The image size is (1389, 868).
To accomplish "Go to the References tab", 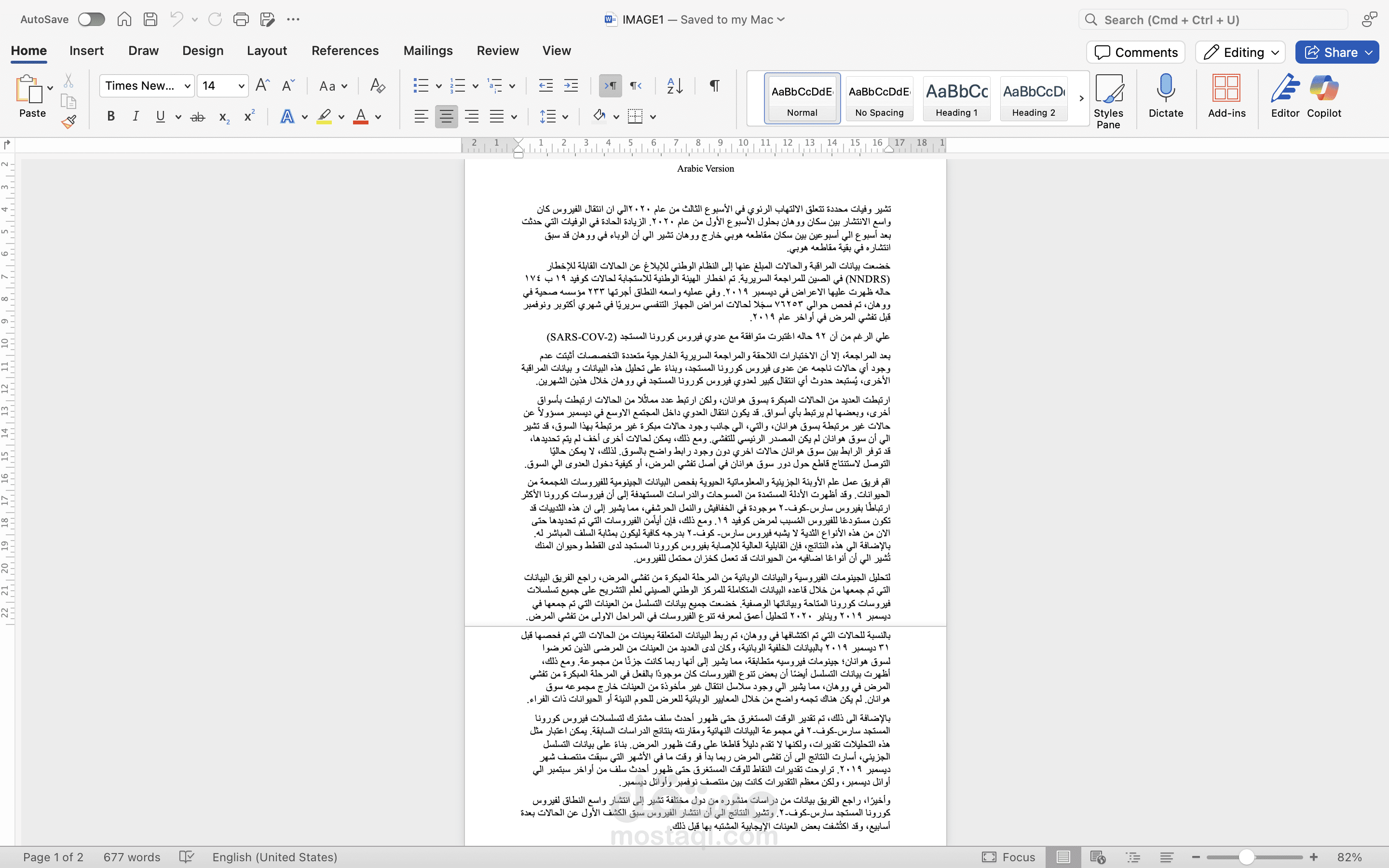I will coord(345,51).
